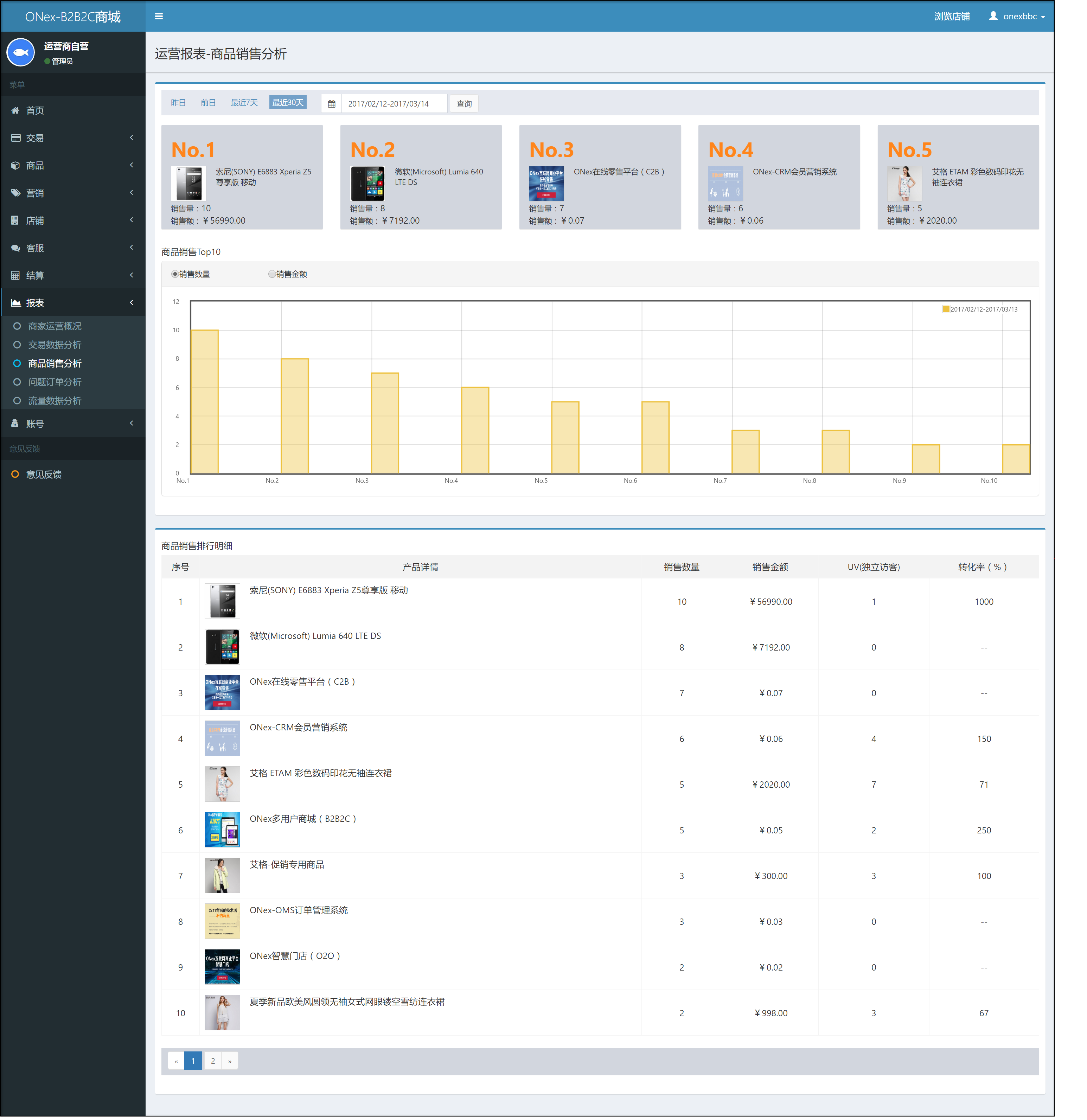
Task: Expand the 客服 menu chevron
Action: [132, 248]
